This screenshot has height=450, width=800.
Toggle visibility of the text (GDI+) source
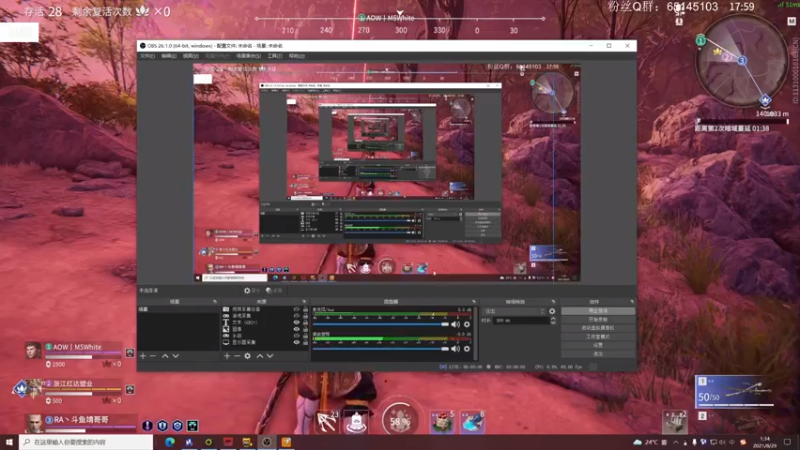point(296,322)
